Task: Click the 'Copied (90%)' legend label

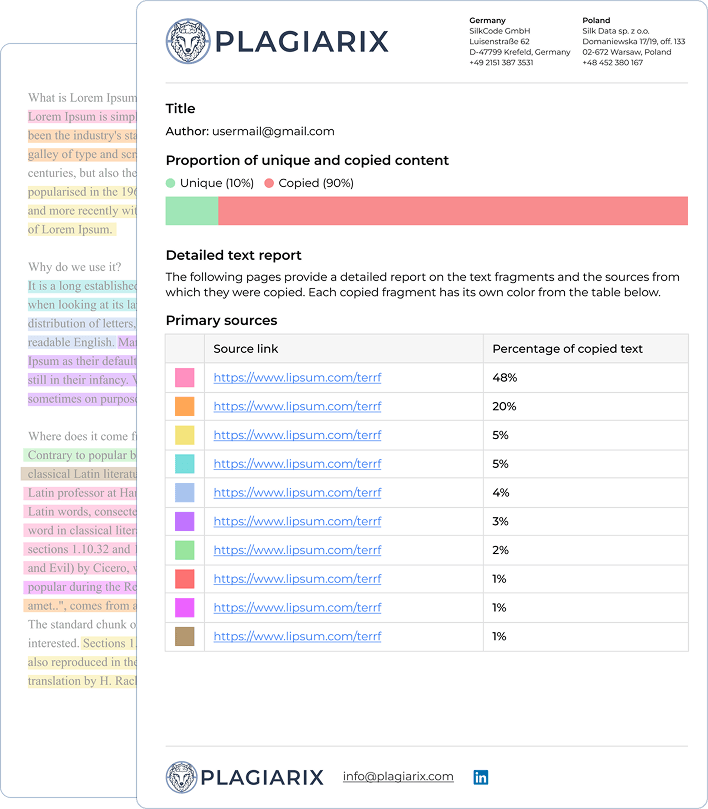Action: coord(316,183)
